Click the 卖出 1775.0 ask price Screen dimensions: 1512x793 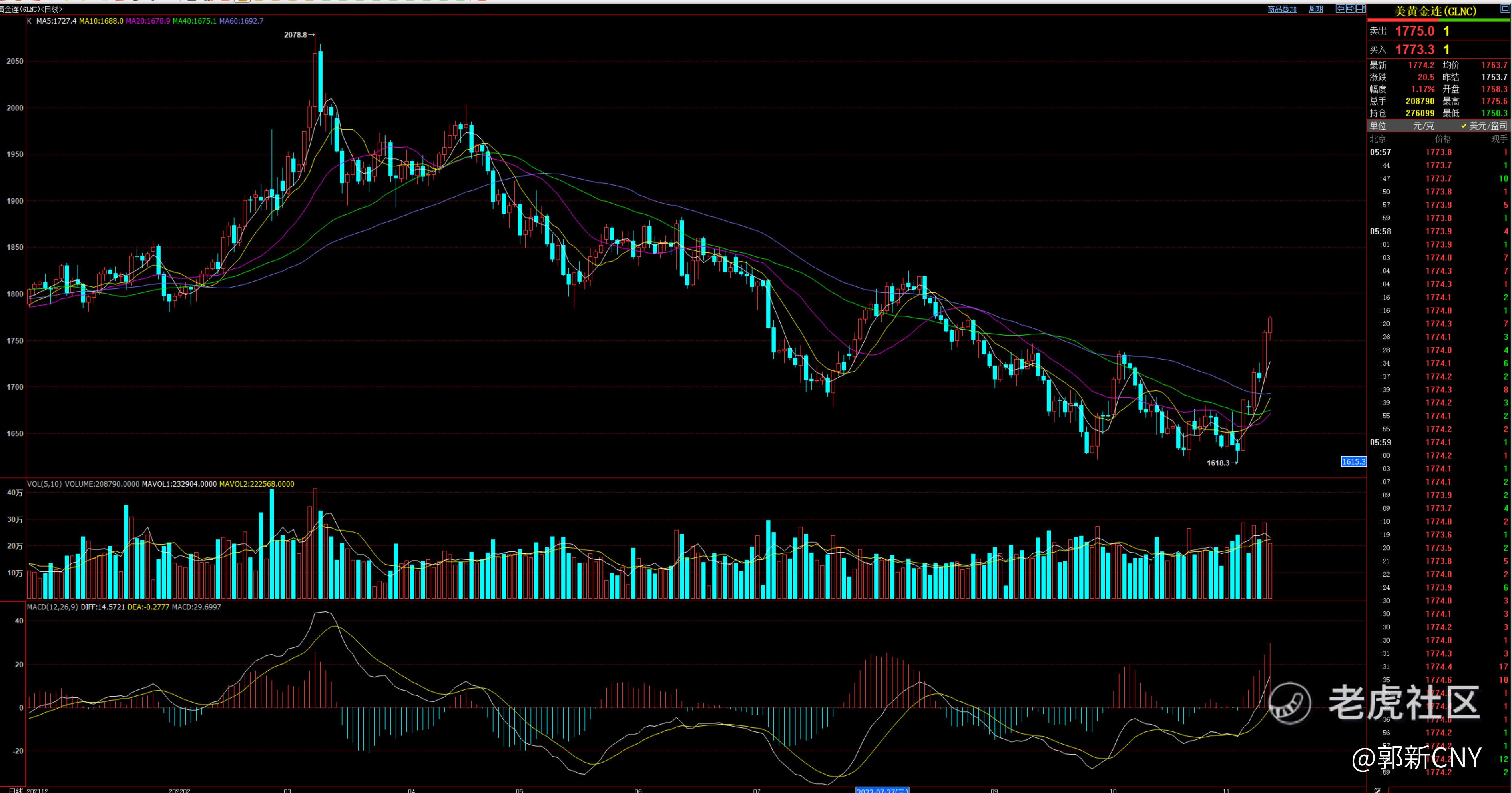point(1414,31)
